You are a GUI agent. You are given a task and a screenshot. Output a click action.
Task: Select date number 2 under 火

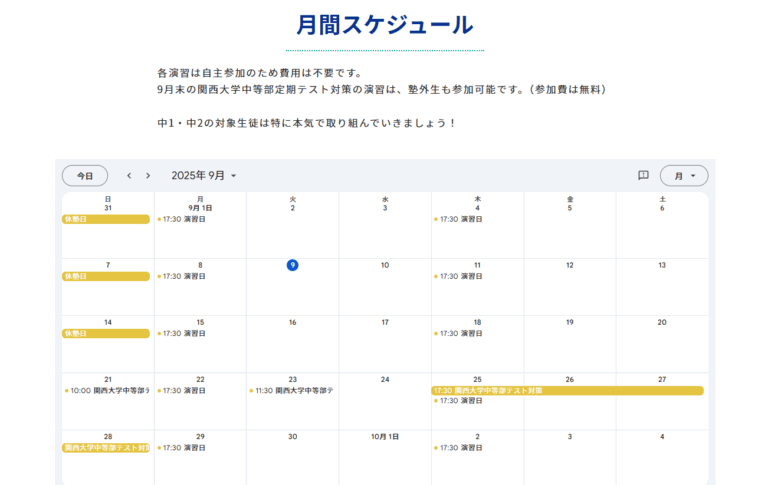[292, 208]
